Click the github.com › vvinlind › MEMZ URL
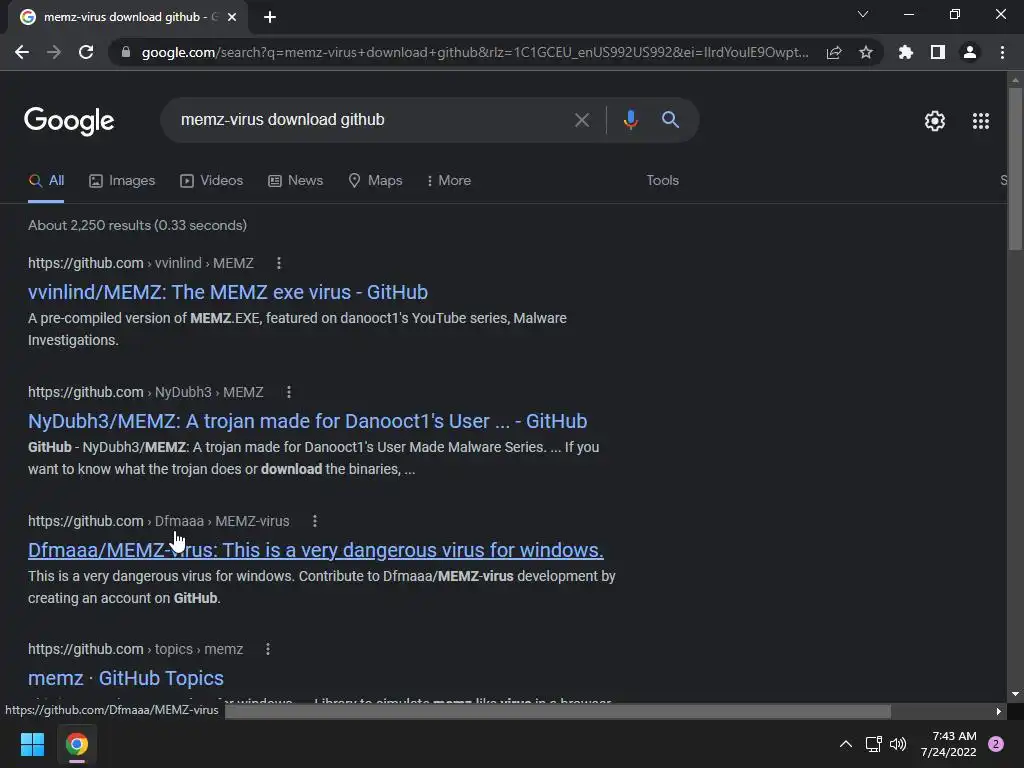Image resolution: width=1024 pixels, height=768 pixels. (x=140, y=263)
